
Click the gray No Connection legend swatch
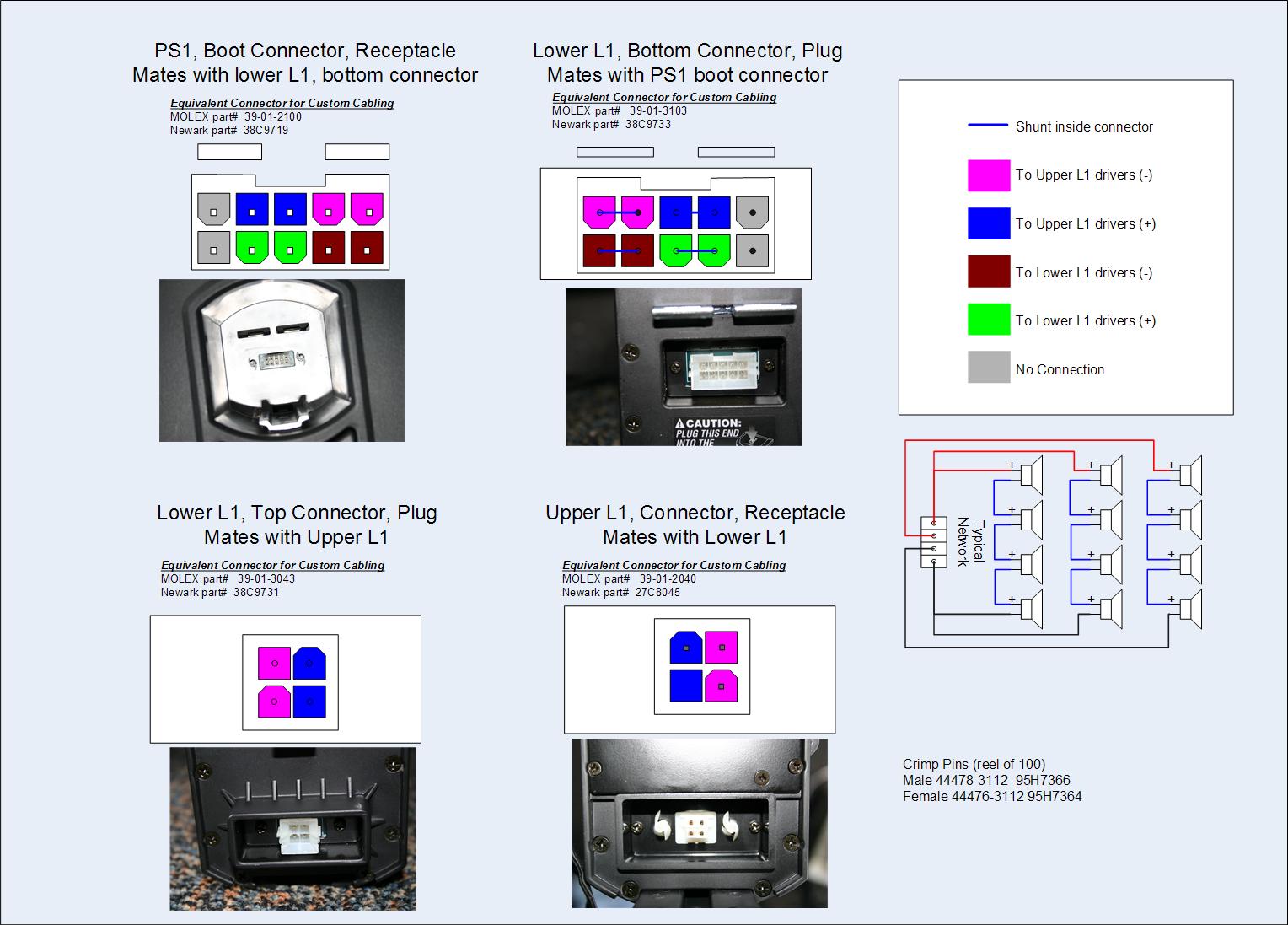click(989, 368)
